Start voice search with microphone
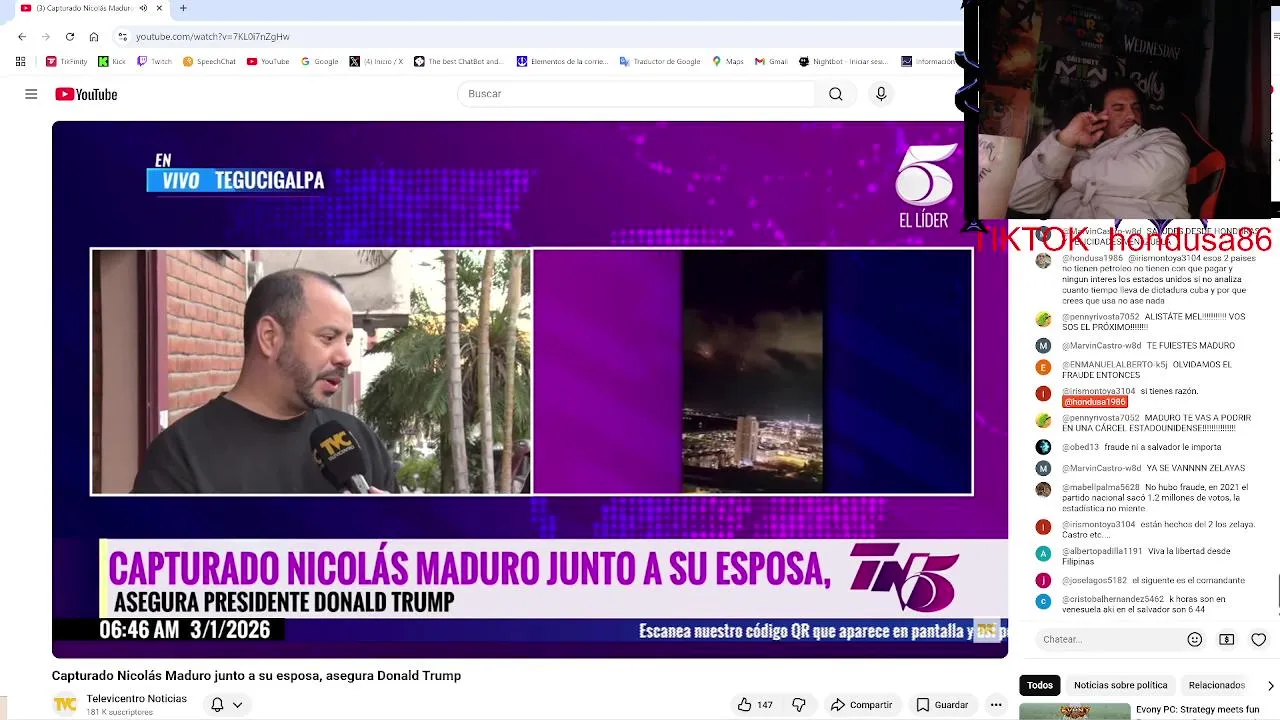The image size is (1280, 720). pos(881,94)
